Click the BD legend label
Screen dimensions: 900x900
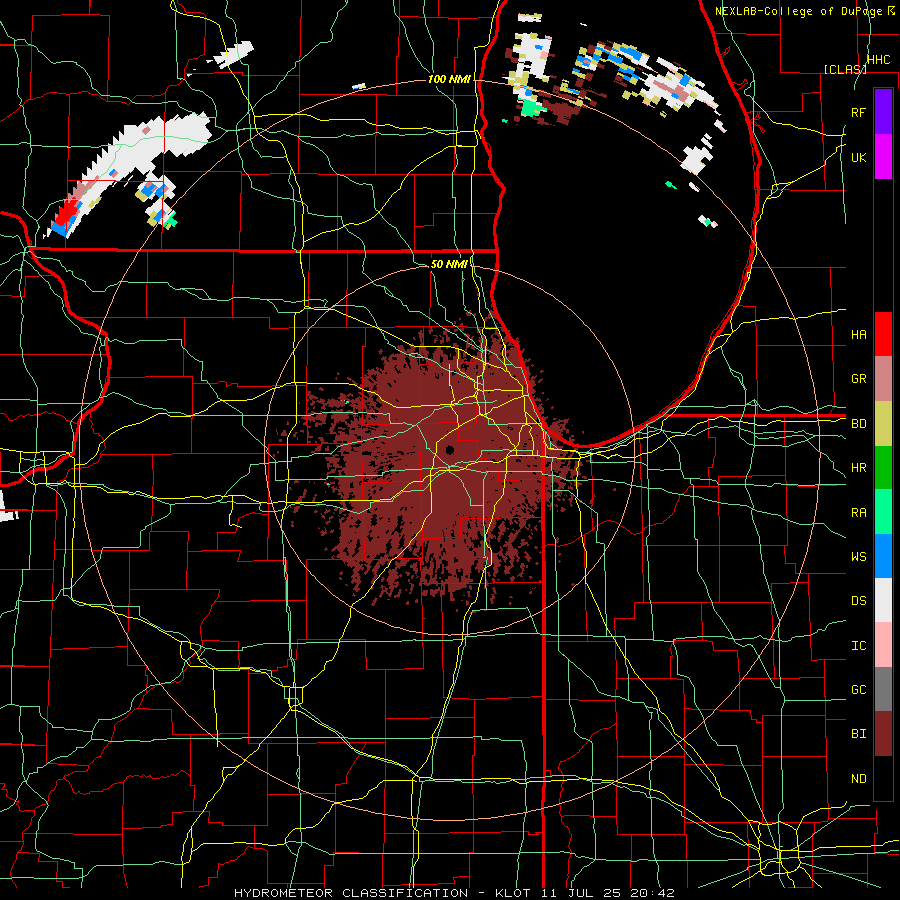858,424
